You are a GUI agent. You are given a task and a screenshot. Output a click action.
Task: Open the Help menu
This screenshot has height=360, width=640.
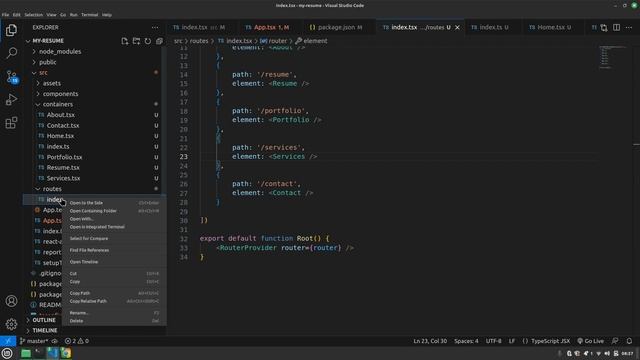[x=107, y=15]
